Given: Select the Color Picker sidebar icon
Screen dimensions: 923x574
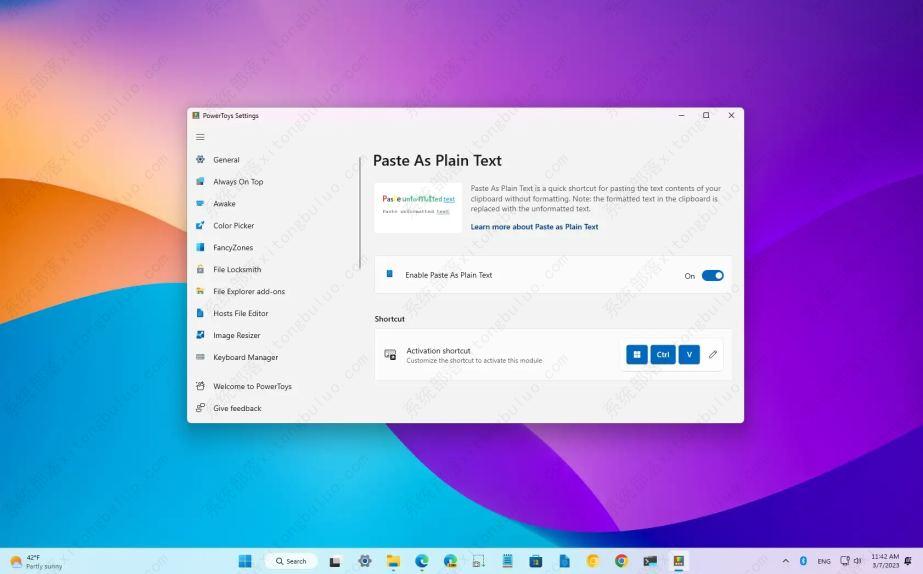Looking at the screenshot, I should 200,226.
